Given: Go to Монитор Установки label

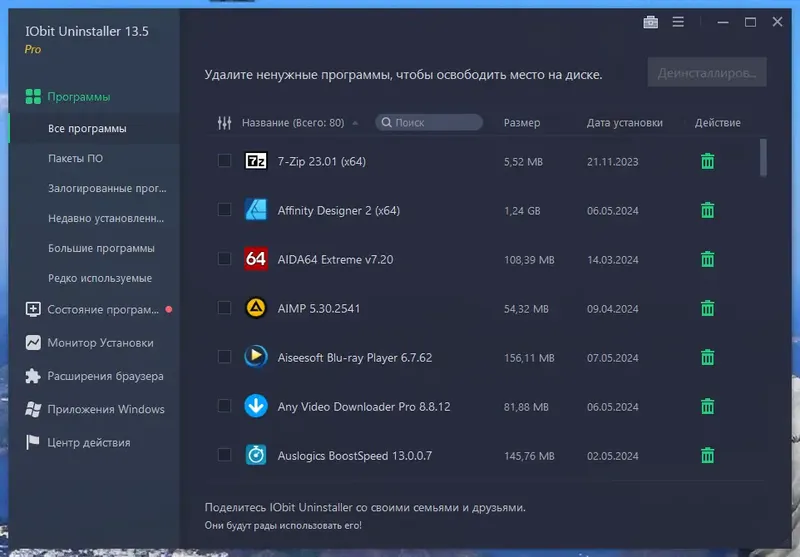Looking at the screenshot, I should [101, 343].
